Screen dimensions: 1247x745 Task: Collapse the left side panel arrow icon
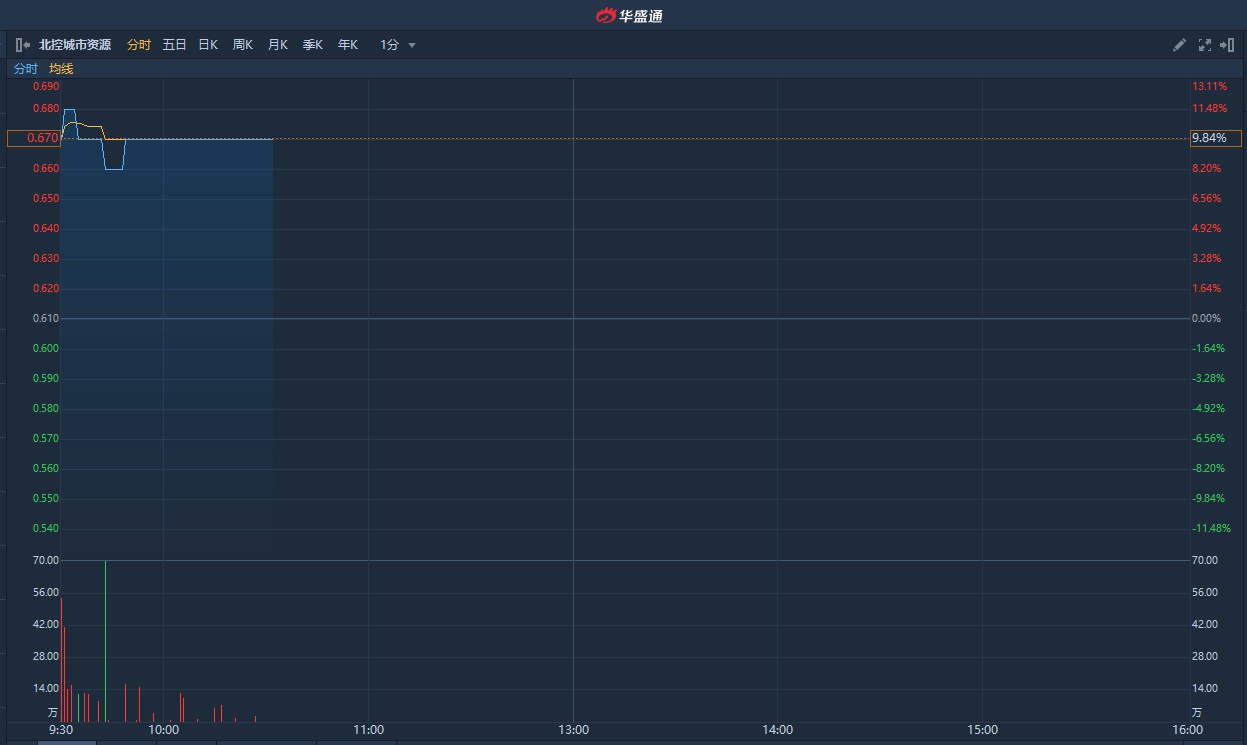click(22, 45)
